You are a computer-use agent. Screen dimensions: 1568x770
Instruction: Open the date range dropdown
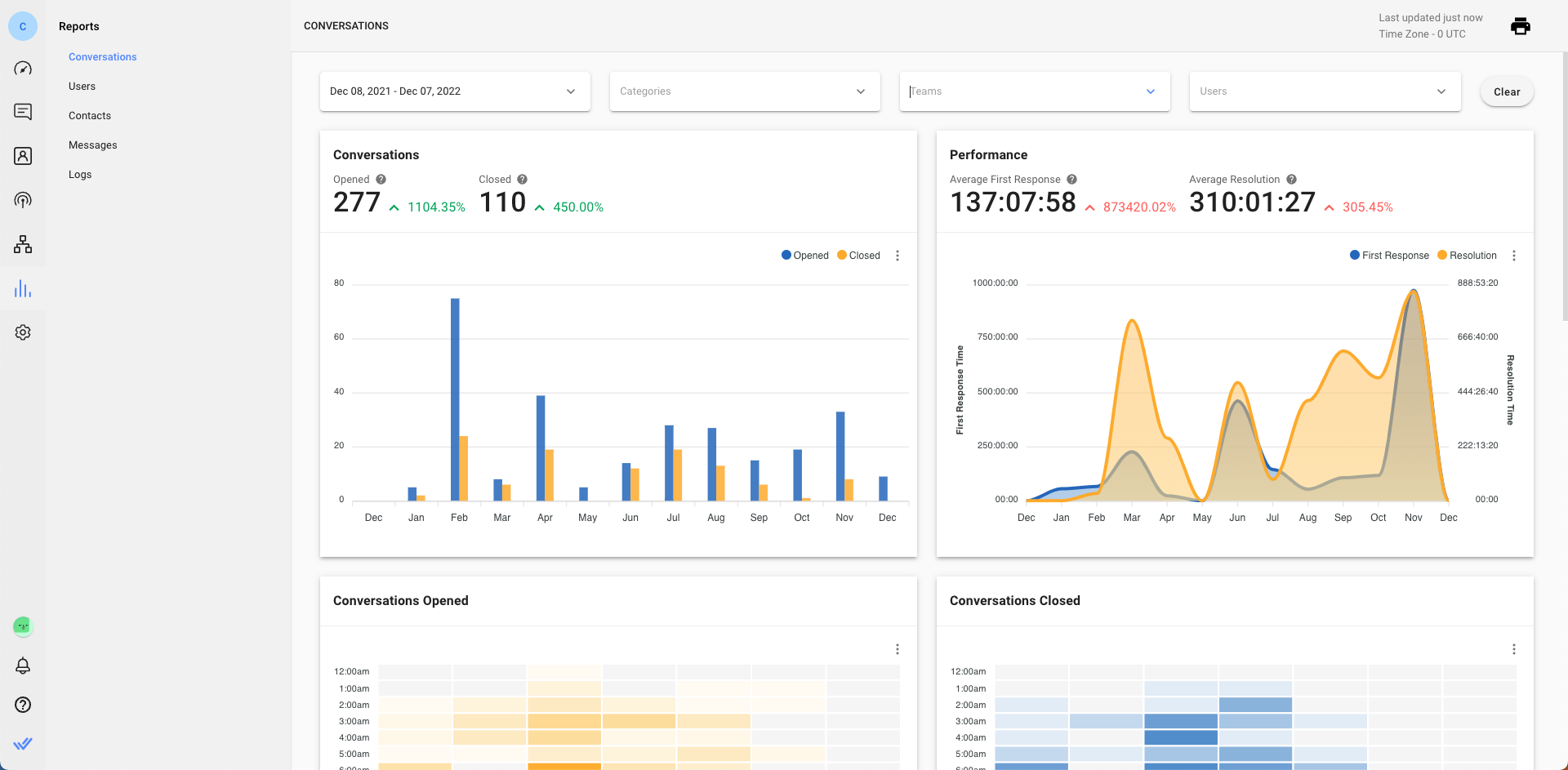pos(455,91)
